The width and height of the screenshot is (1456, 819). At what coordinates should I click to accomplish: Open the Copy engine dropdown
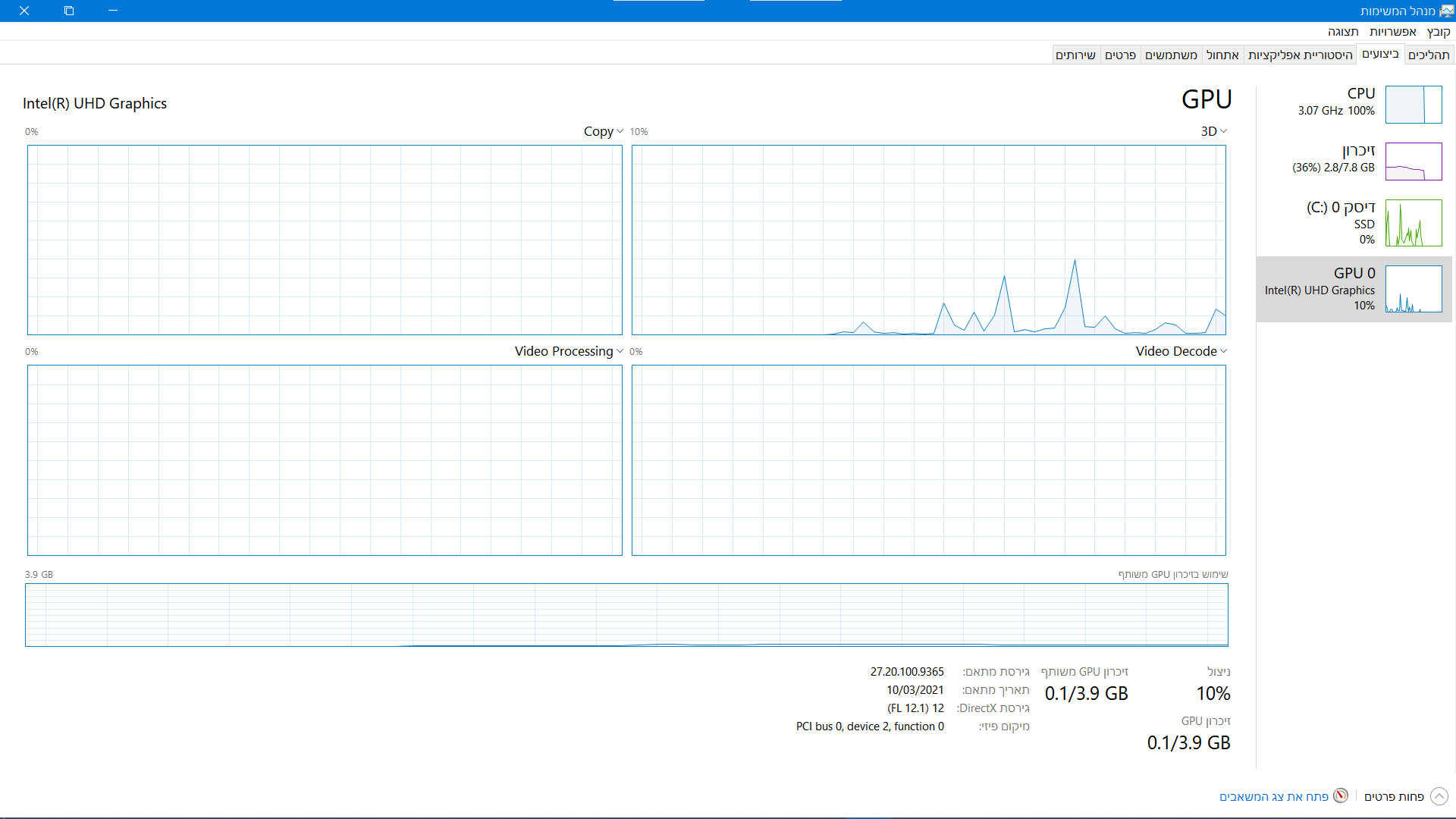[604, 131]
